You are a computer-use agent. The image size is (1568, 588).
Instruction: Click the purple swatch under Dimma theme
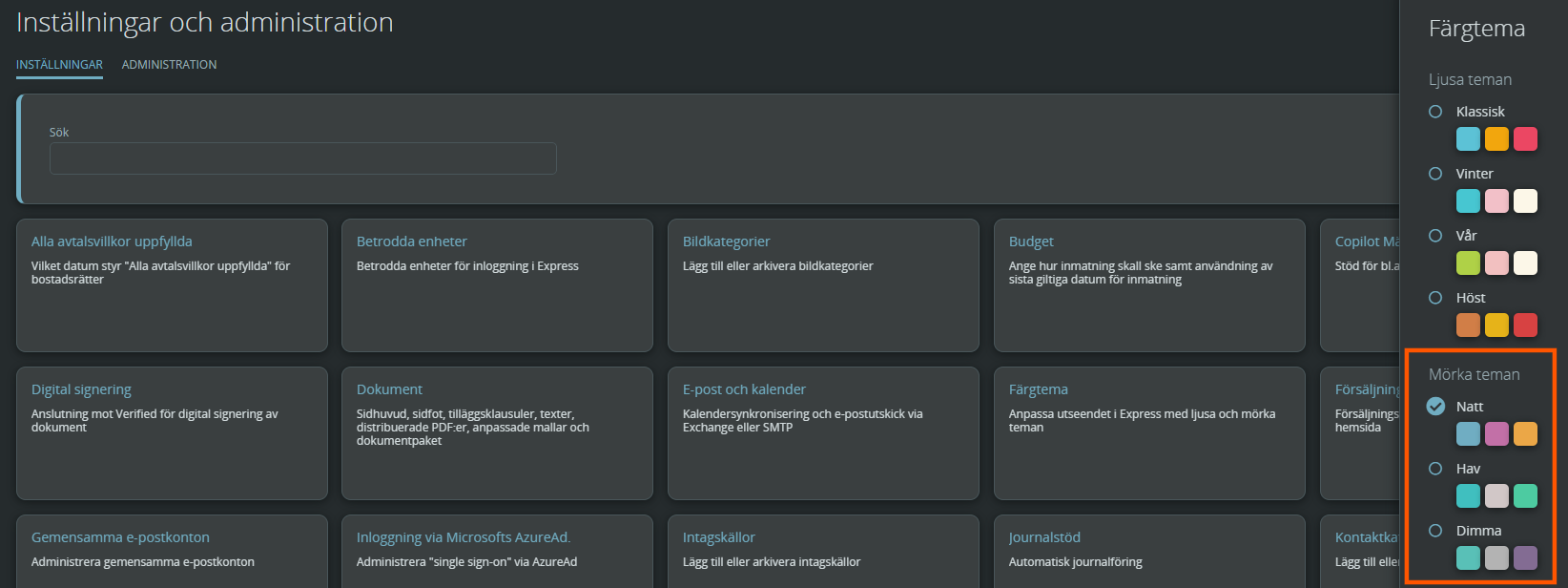point(1526,558)
